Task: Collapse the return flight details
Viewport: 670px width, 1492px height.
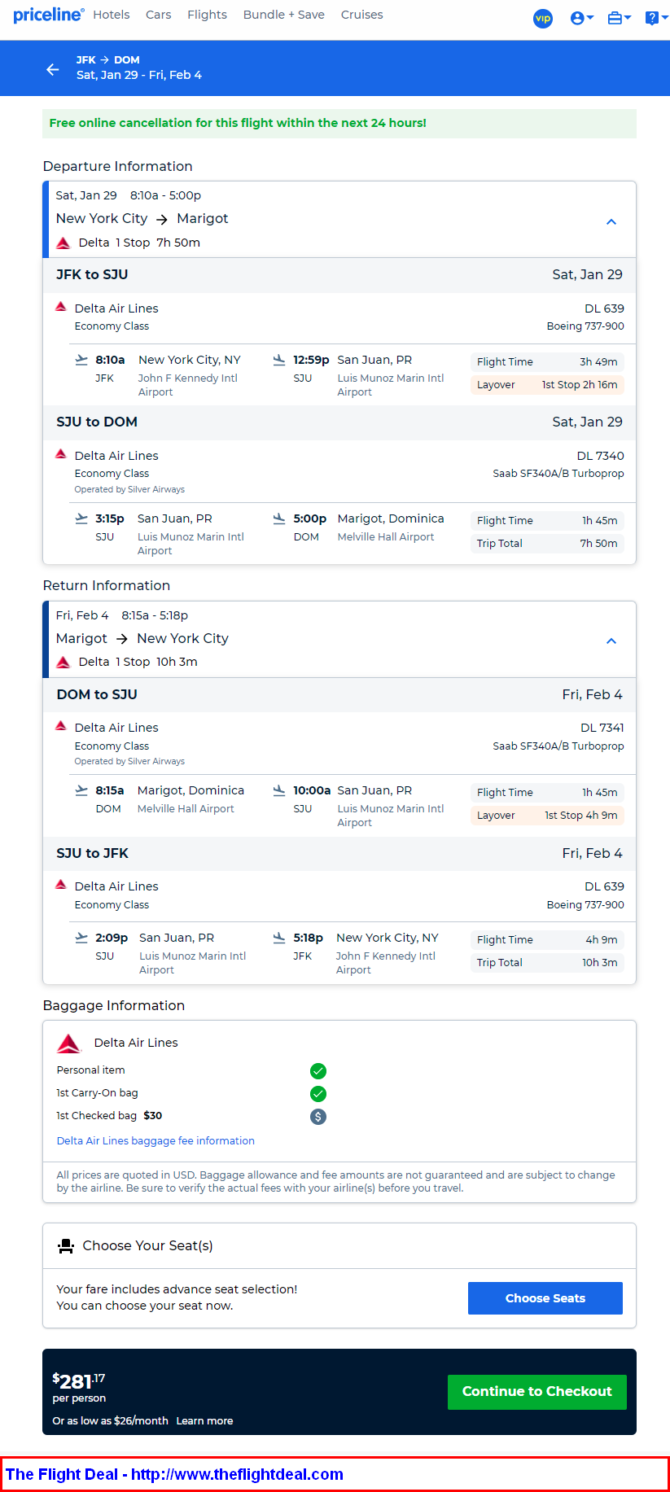Action: pos(612,641)
